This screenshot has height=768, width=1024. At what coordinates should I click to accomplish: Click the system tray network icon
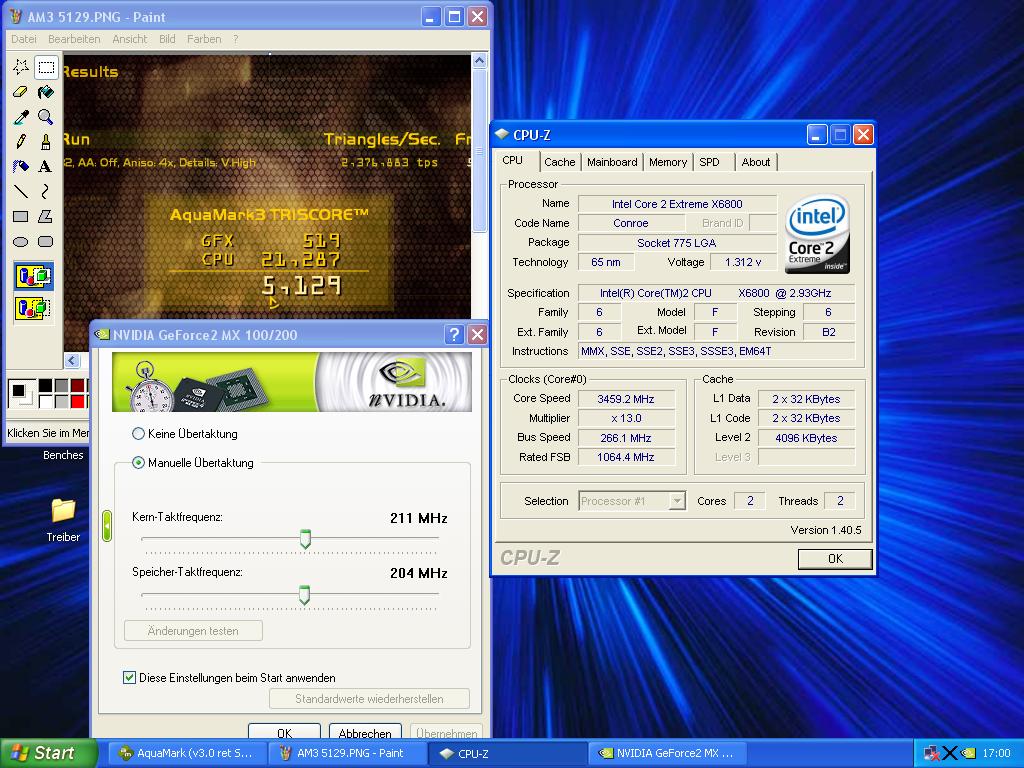click(932, 753)
